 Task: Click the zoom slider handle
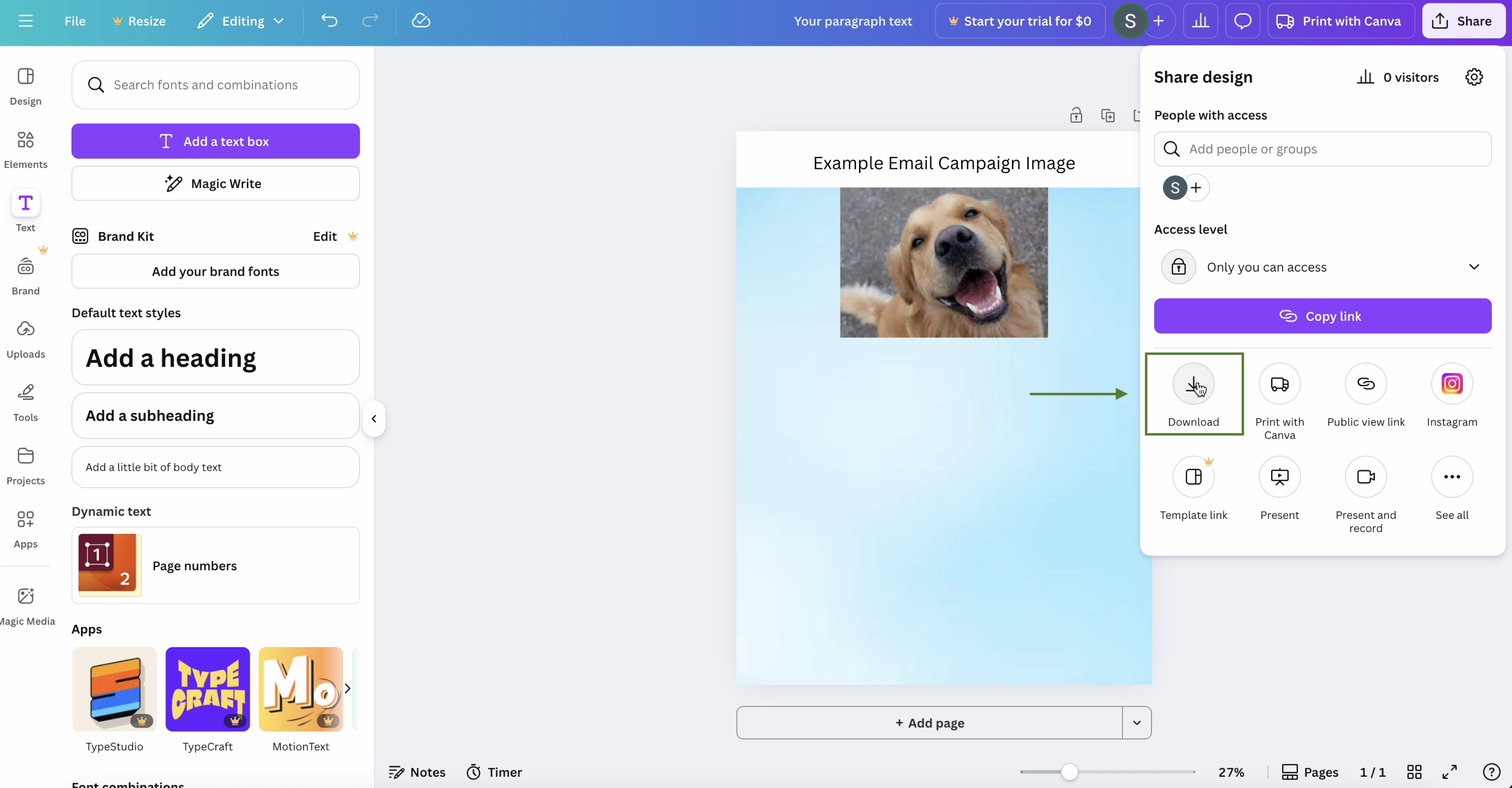(1069, 771)
